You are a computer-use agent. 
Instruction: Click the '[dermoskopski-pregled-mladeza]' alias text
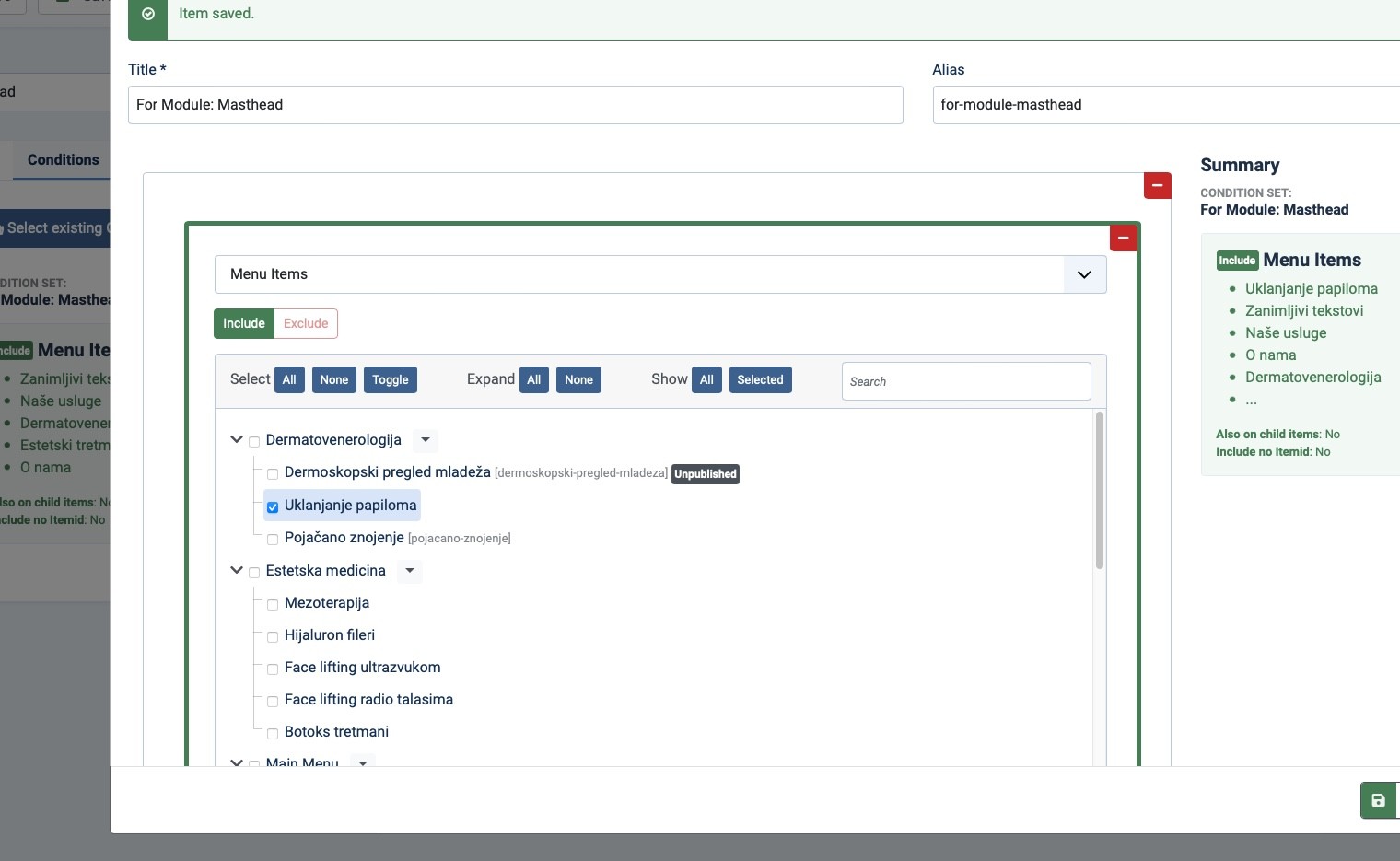point(581,473)
